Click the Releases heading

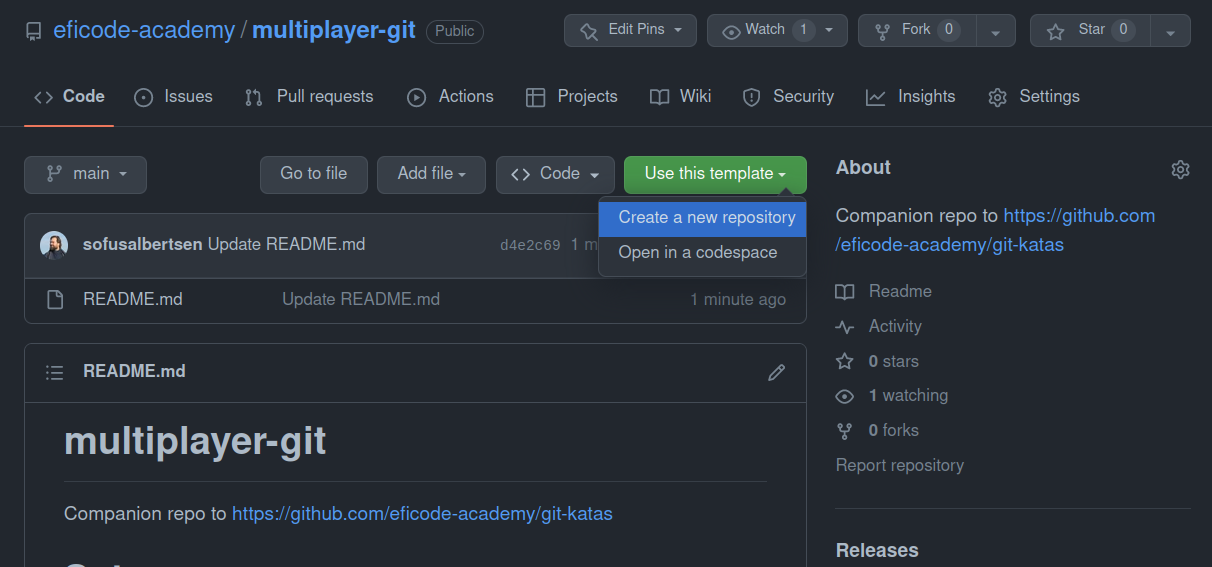coord(877,550)
